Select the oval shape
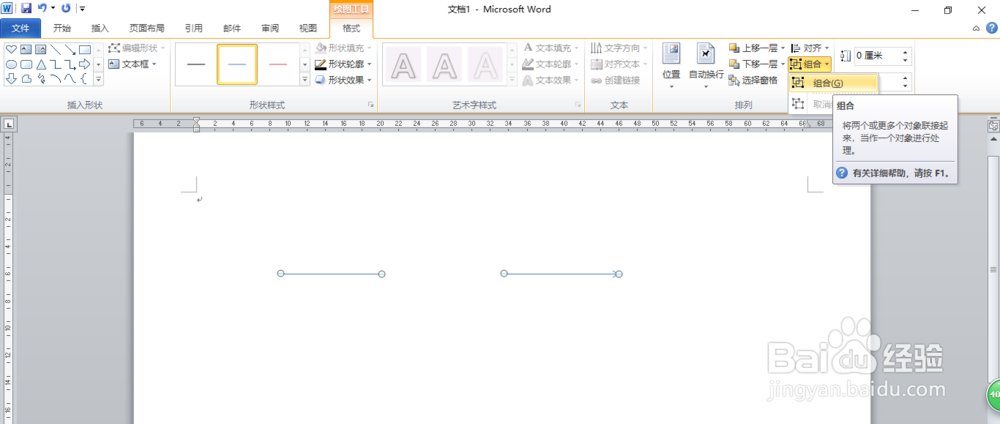Viewport: 1000px width, 424px height. point(11,64)
